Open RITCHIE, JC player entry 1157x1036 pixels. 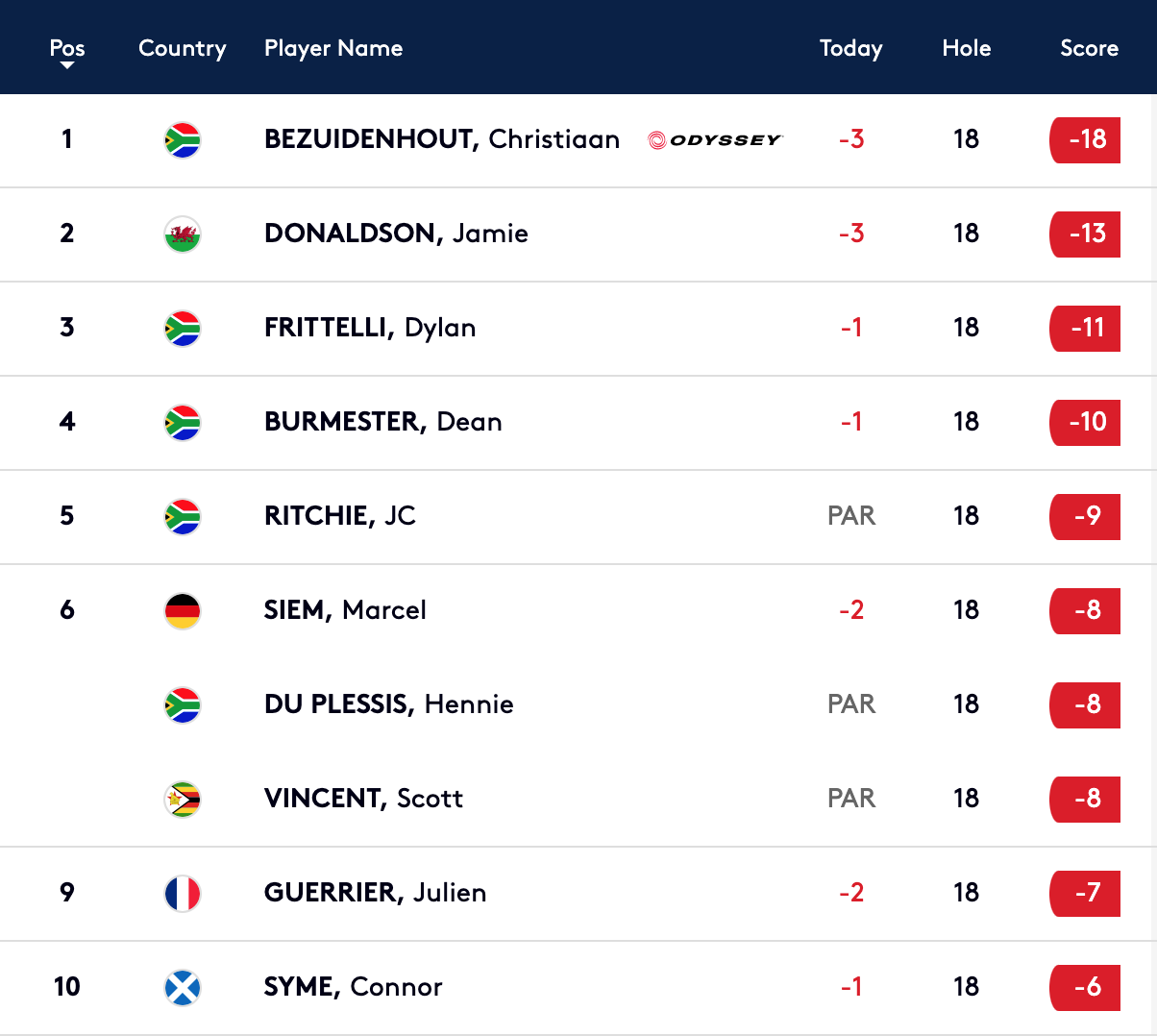tap(340, 516)
